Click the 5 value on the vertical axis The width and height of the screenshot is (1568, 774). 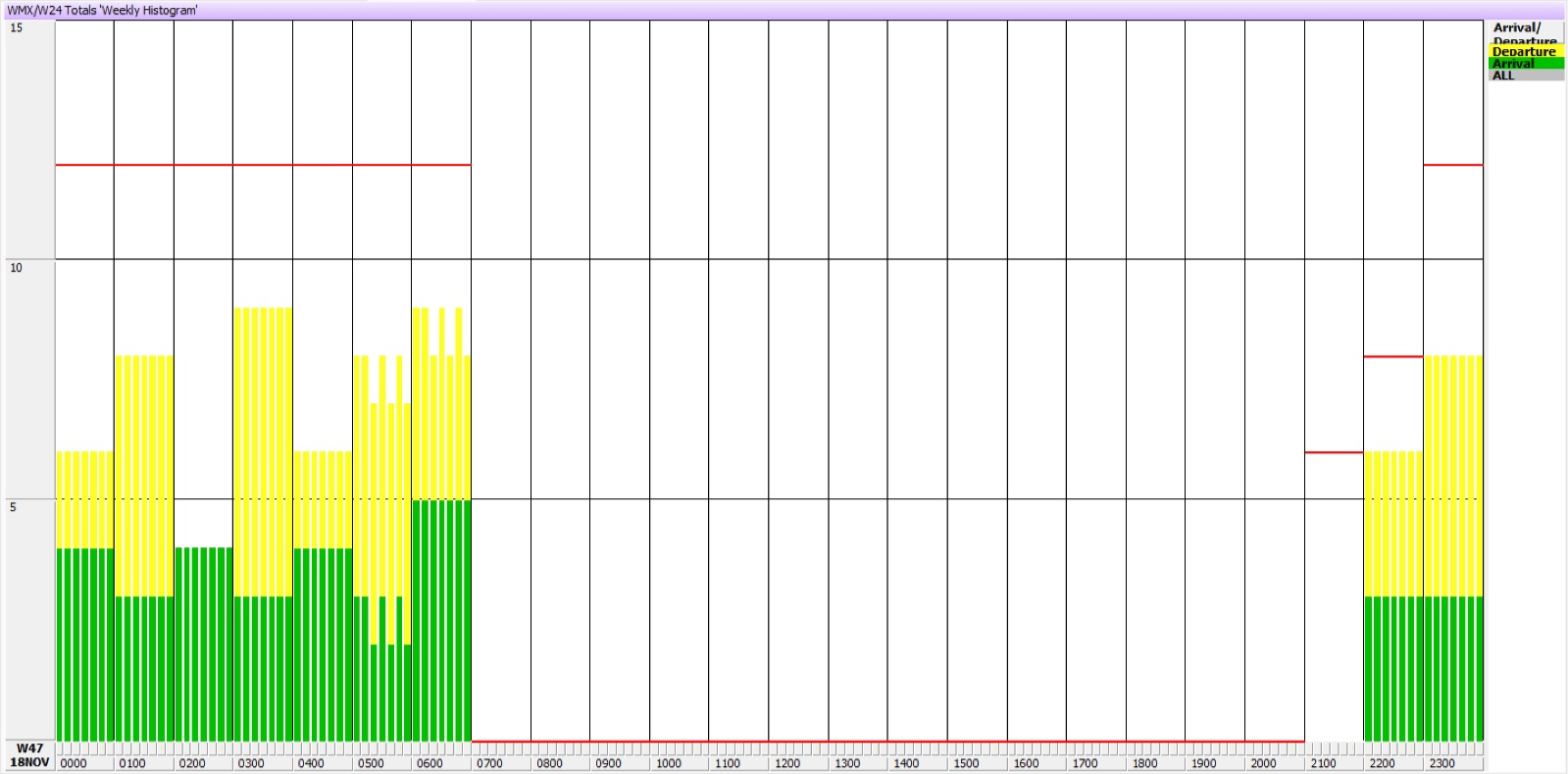coord(13,507)
